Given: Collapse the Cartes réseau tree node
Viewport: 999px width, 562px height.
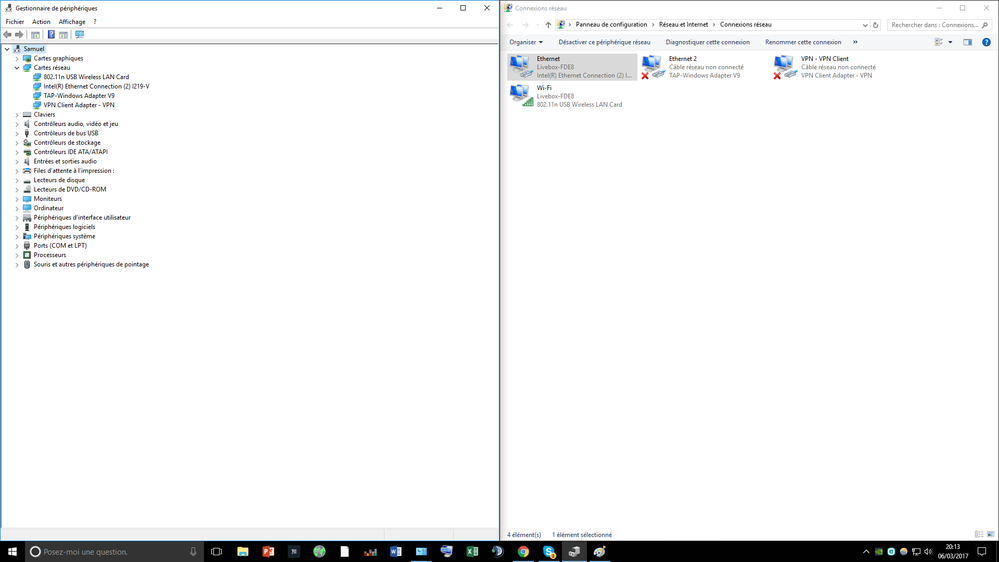Looking at the screenshot, I should [17, 68].
